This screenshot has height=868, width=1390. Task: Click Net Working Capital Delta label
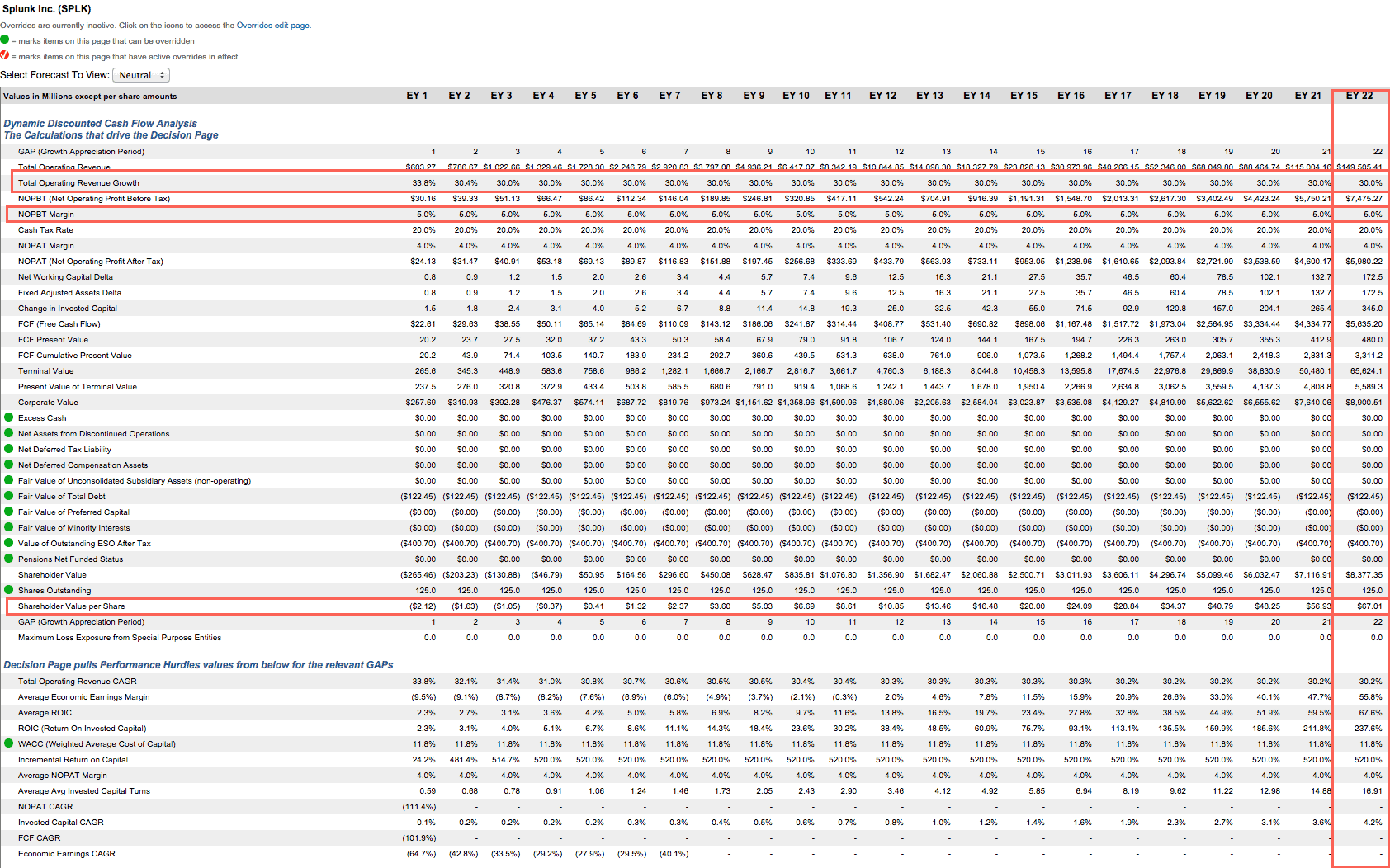coord(65,277)
